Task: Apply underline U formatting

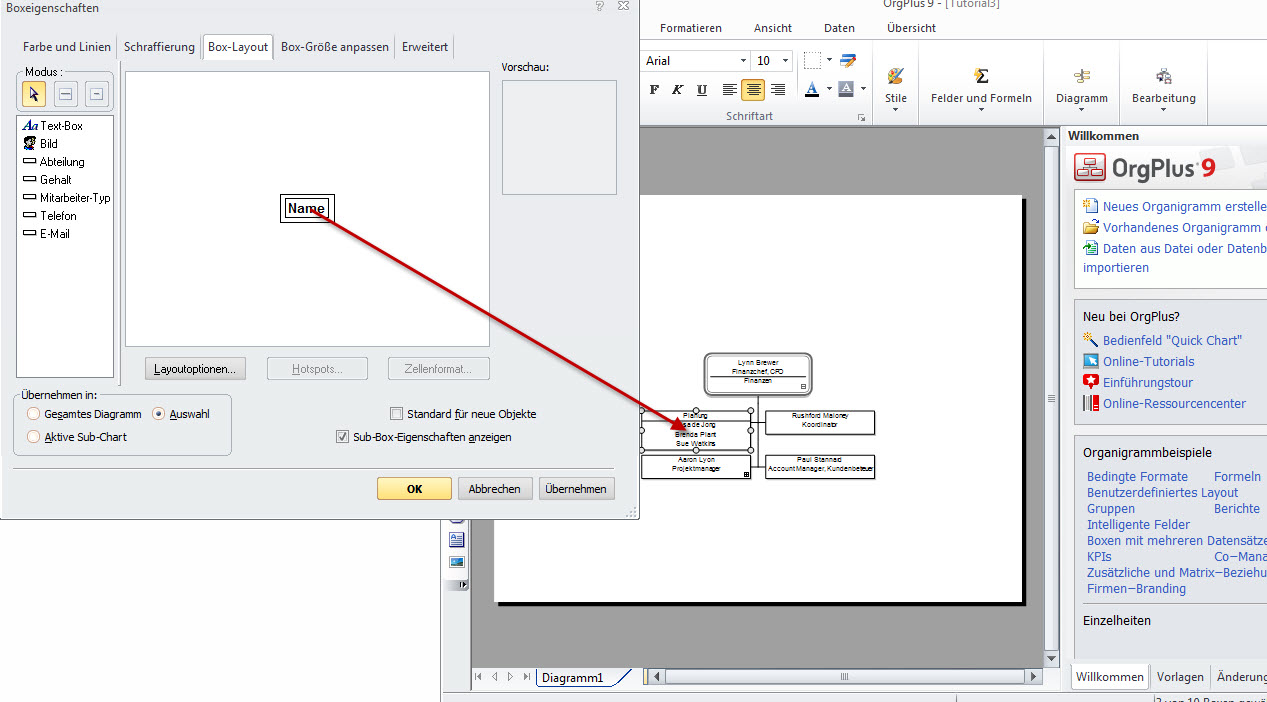Action: coord(702,90)
